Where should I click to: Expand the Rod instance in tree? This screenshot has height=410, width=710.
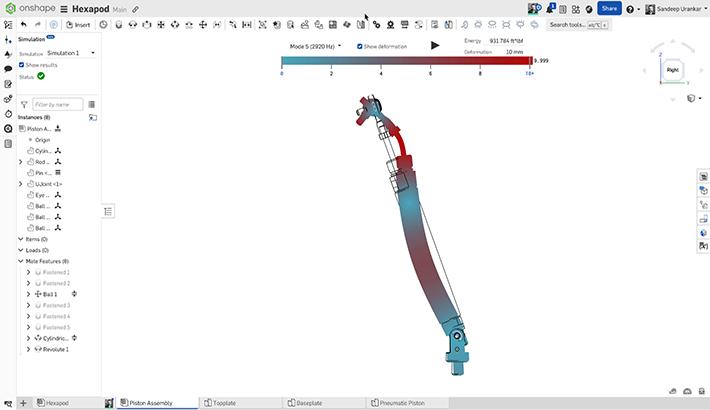pyautogui.click(x=20, y=162)
